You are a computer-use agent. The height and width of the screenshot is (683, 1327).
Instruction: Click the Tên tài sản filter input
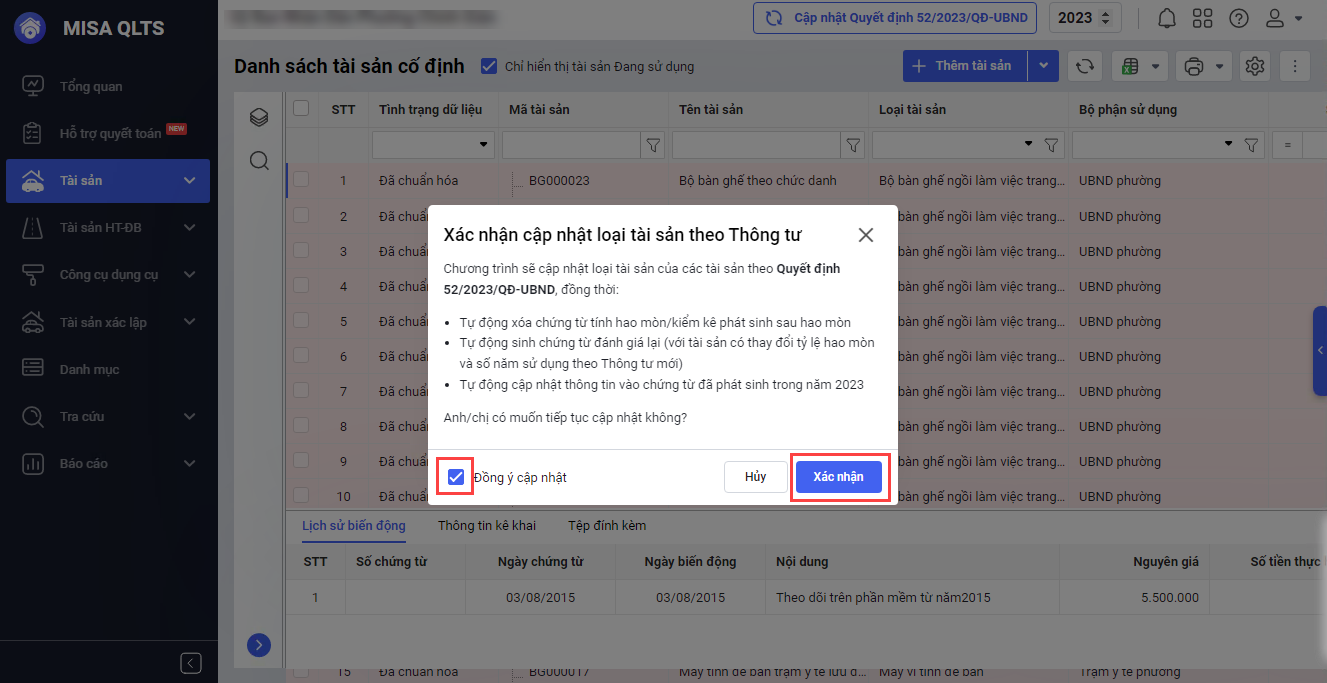pos(756,145)
